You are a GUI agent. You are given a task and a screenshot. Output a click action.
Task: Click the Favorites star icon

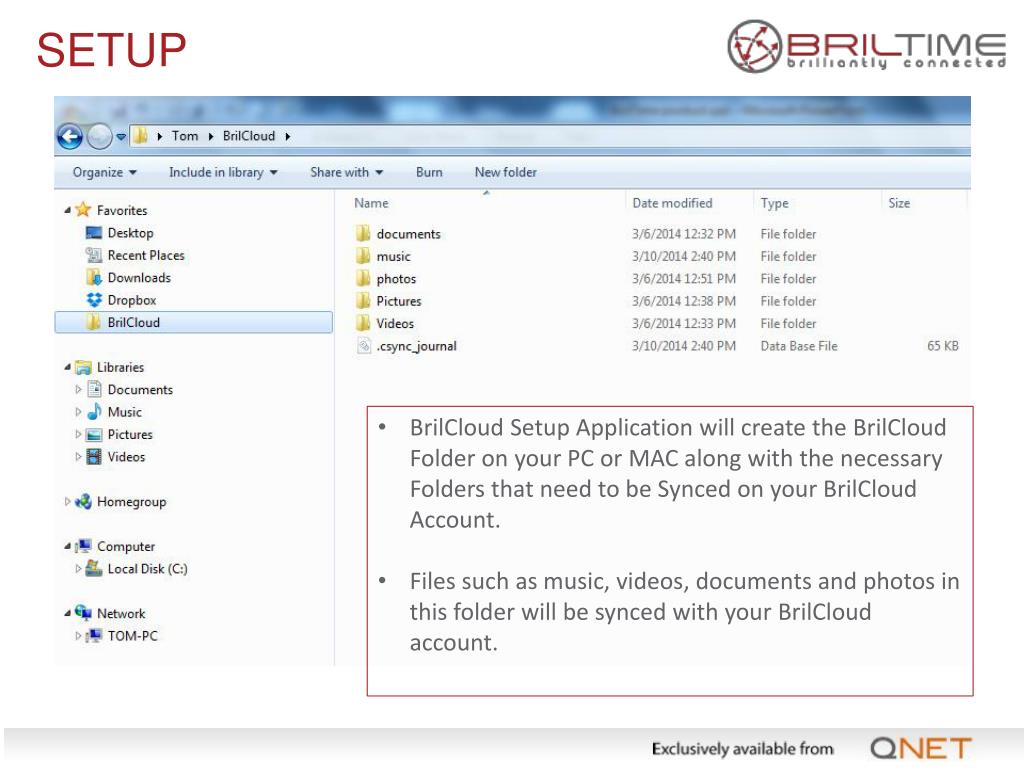coord(83,210)
